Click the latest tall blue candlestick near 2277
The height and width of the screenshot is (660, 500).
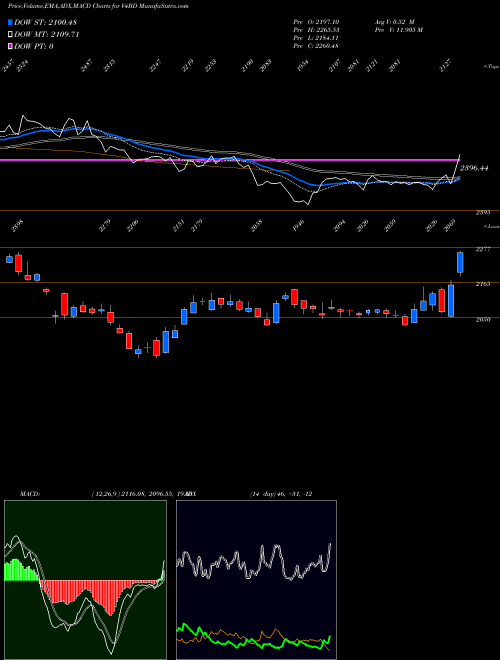coord(460,263)
